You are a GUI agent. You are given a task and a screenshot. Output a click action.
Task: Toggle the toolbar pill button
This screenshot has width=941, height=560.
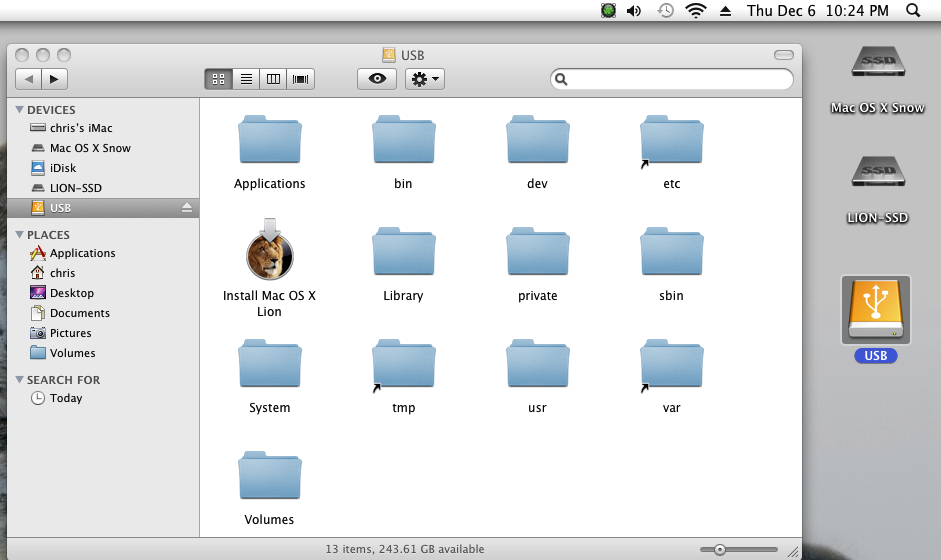click(784, 55)
